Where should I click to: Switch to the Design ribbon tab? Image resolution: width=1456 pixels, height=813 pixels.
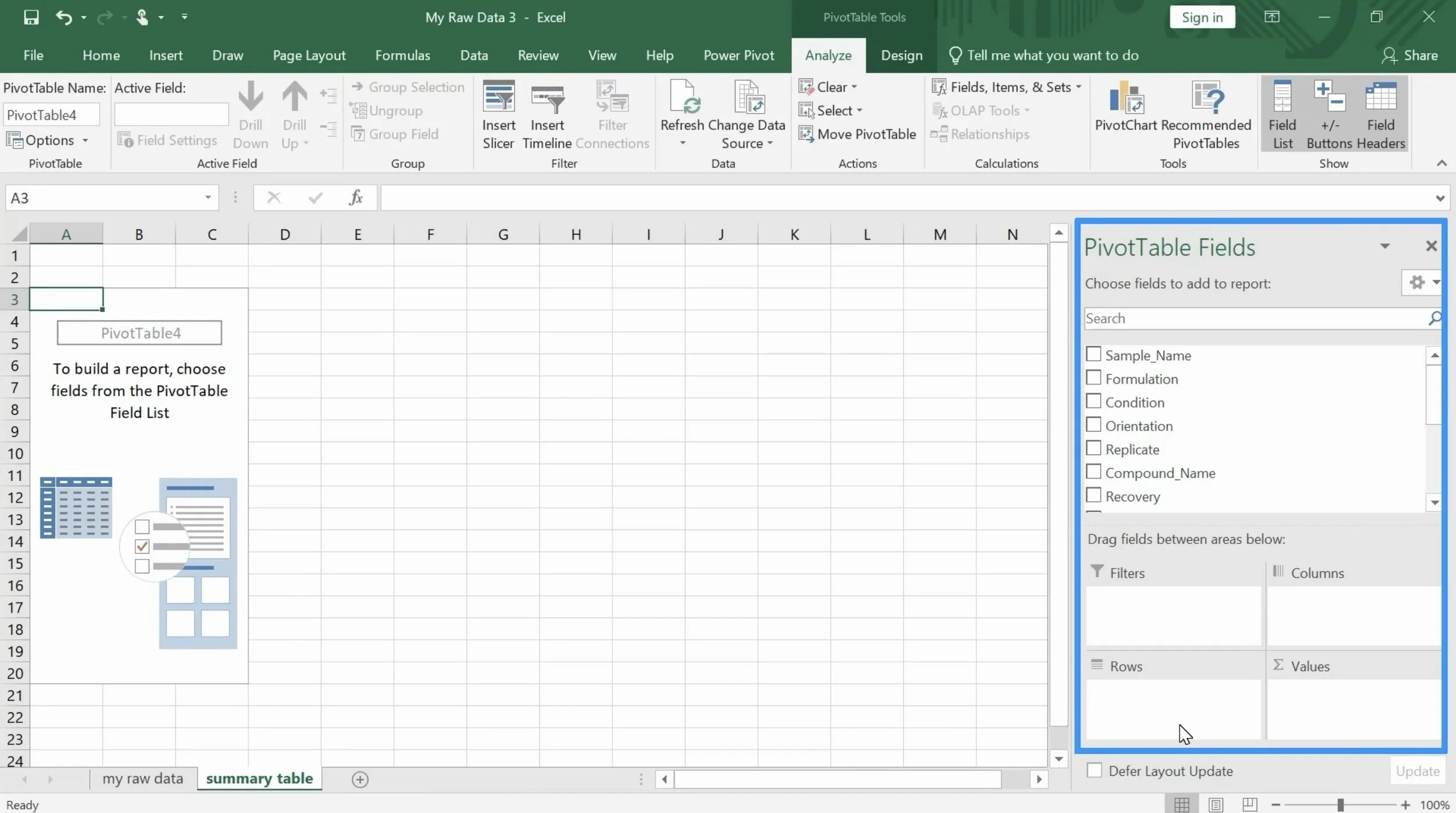(901, 55)
